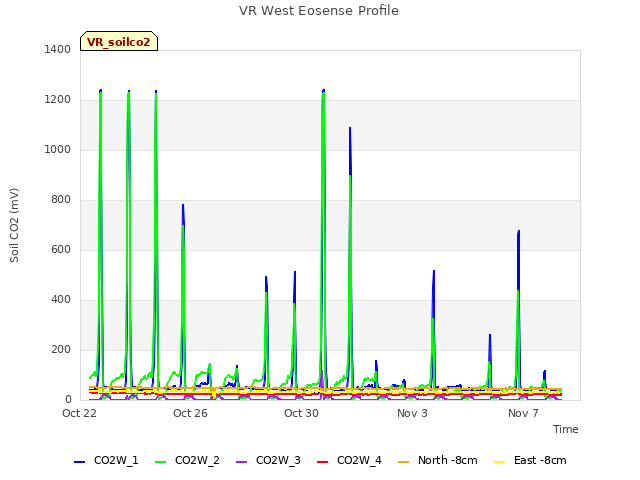The image size is (640, 480).
Task: Click the 200 y-axis tick label
Action: (61, 349)
